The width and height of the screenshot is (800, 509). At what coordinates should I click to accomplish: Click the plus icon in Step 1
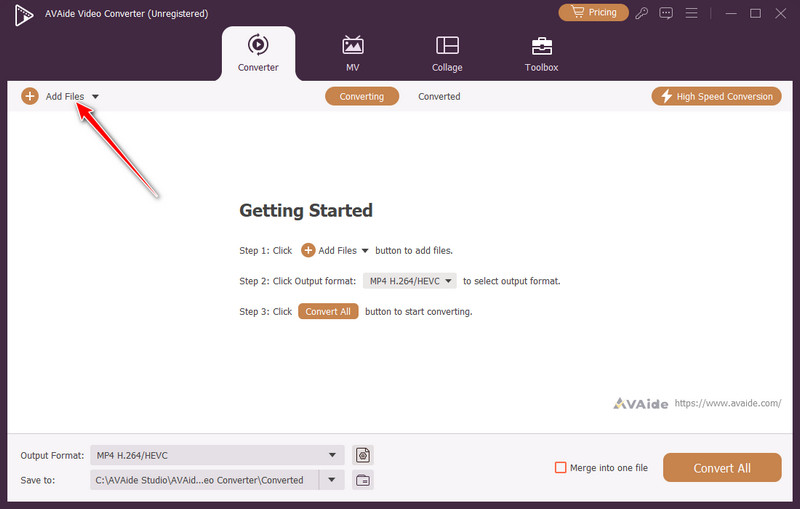point(308,250)
